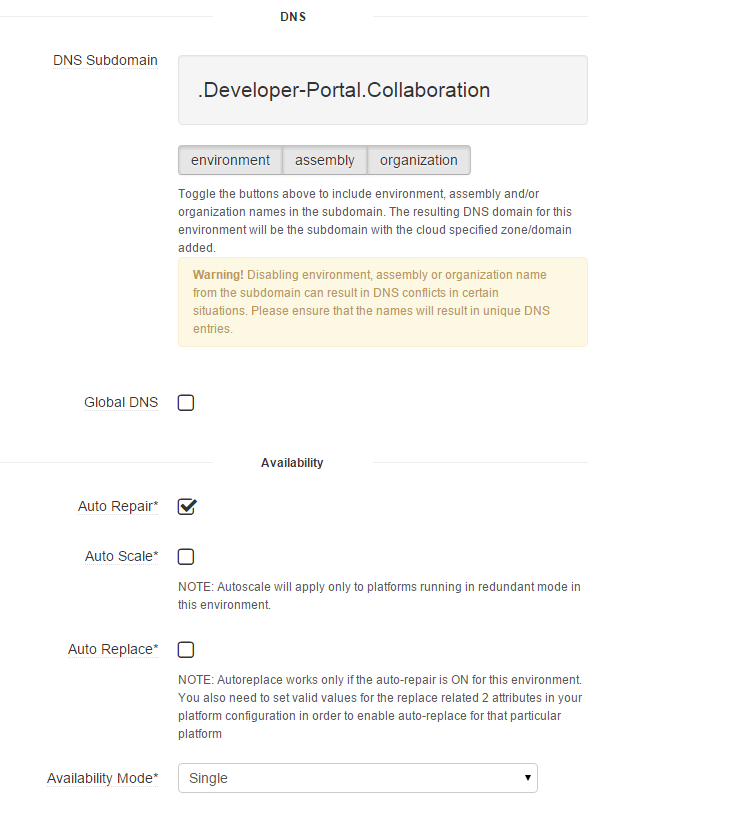The image size is (739, 819).
Task: Click the Availability section header
Action: pyautogui.click(x=292, y=462)
